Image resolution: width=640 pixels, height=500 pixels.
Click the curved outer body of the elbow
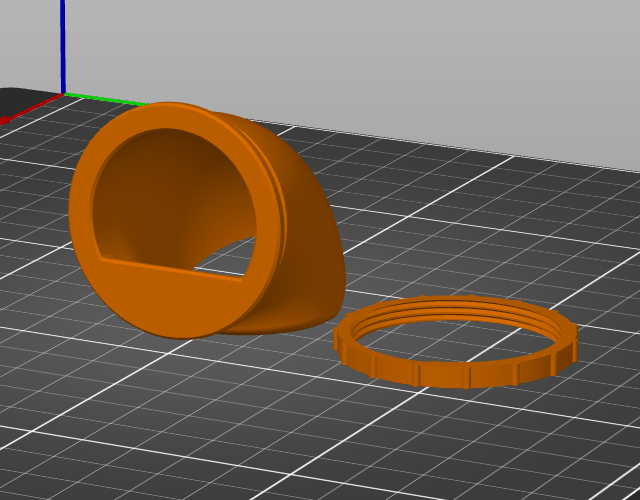click(x=310, y=229)
